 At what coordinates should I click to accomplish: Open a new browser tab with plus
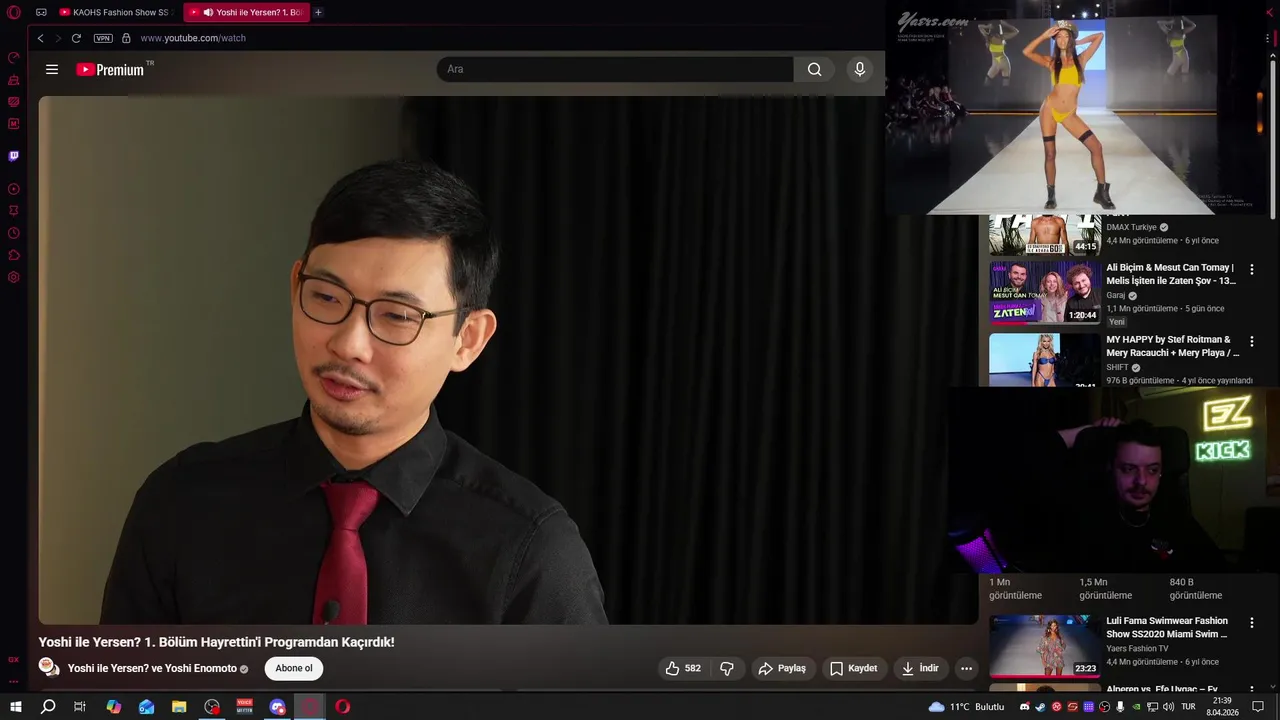click(x=318, y=12)
